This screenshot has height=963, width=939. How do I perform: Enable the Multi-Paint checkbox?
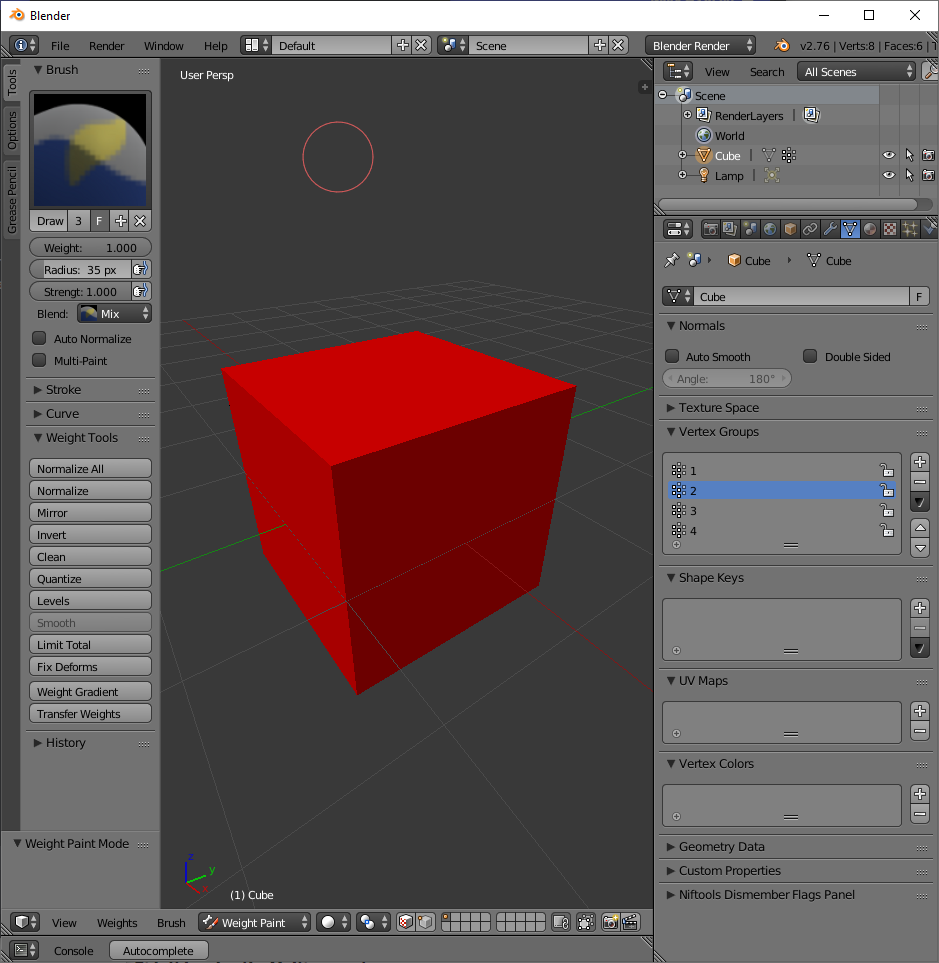pyautogui.click(x=39, y=361)
